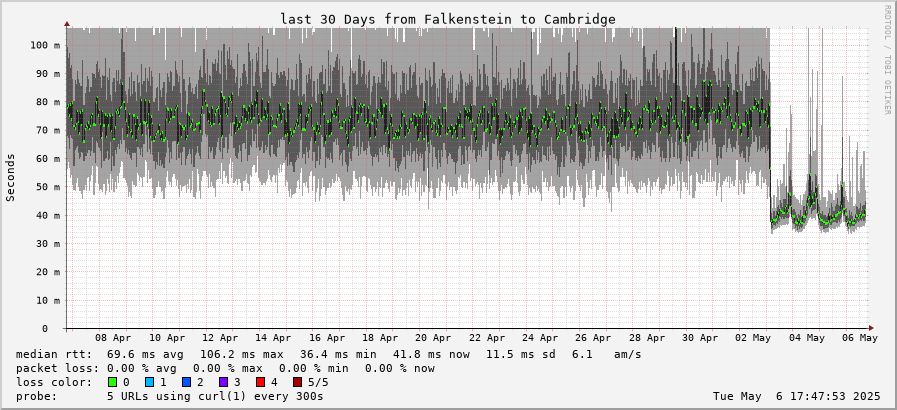Click the '30 m' y-axis label
Image resolution: width=897 pixels, height=410 pixels.
pos(47,244)
